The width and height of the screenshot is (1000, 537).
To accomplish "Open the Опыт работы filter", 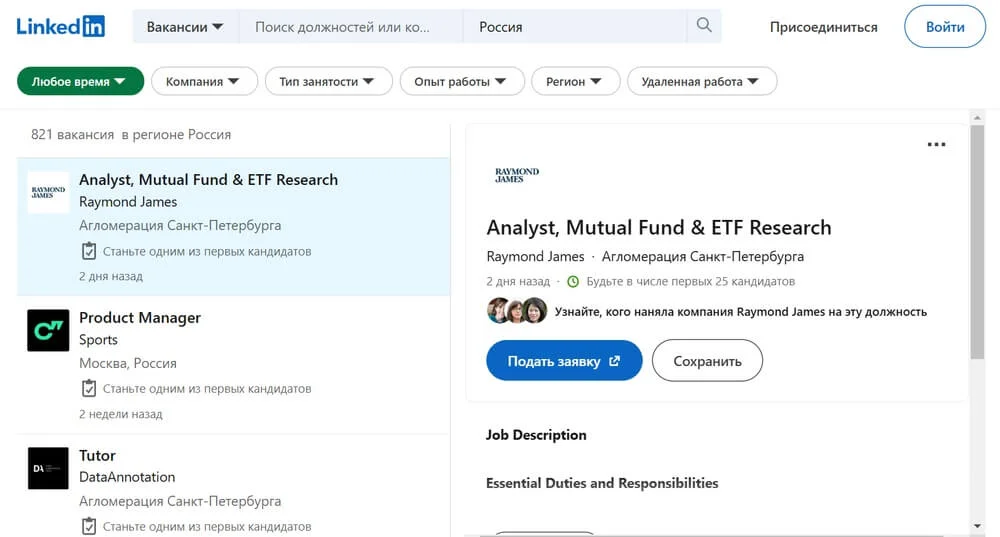I will tap(461, 82).
